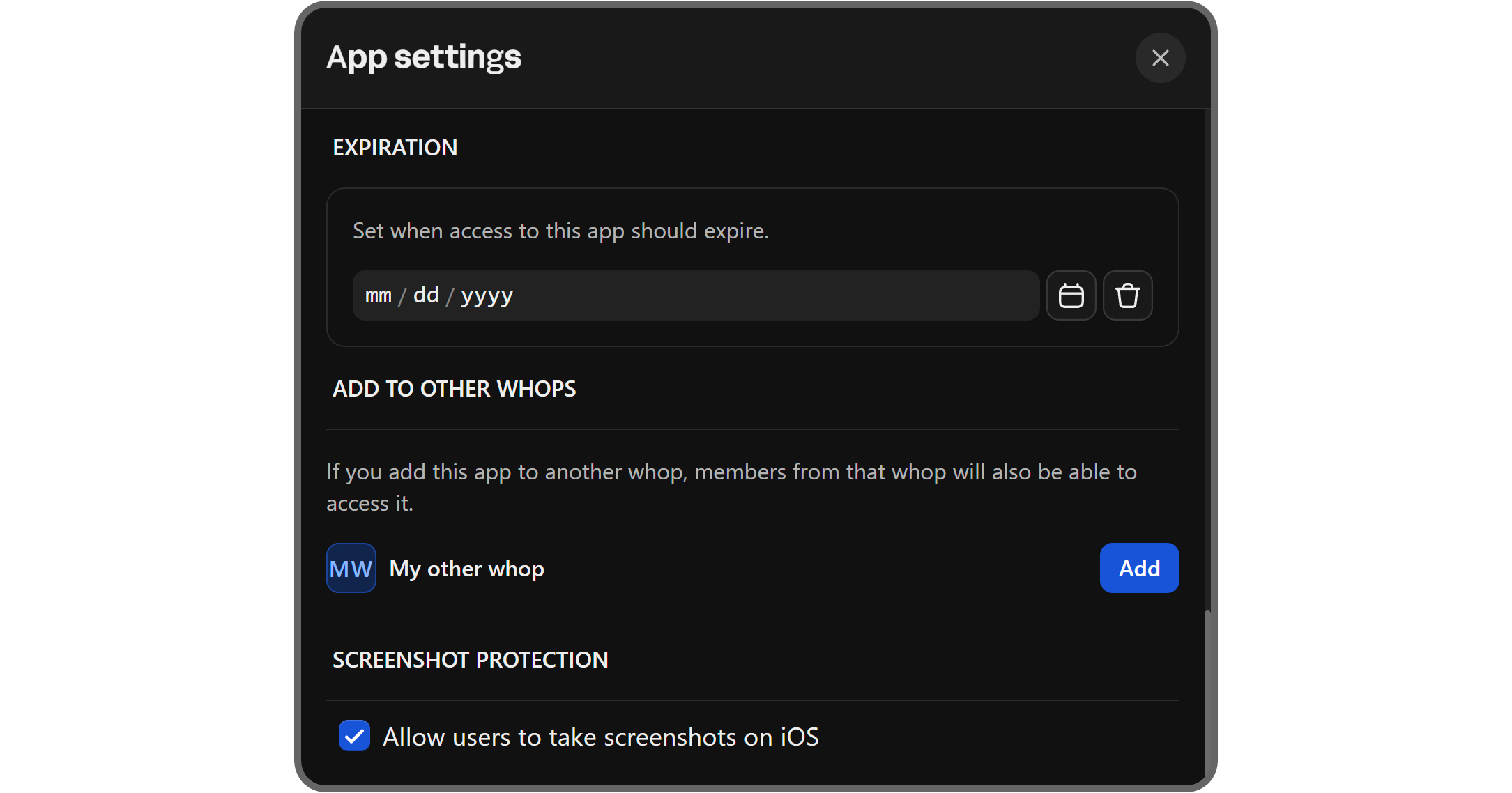1512x793 pixels.
Task: Click the Add button for My other whop
Action: point(1138,568)
